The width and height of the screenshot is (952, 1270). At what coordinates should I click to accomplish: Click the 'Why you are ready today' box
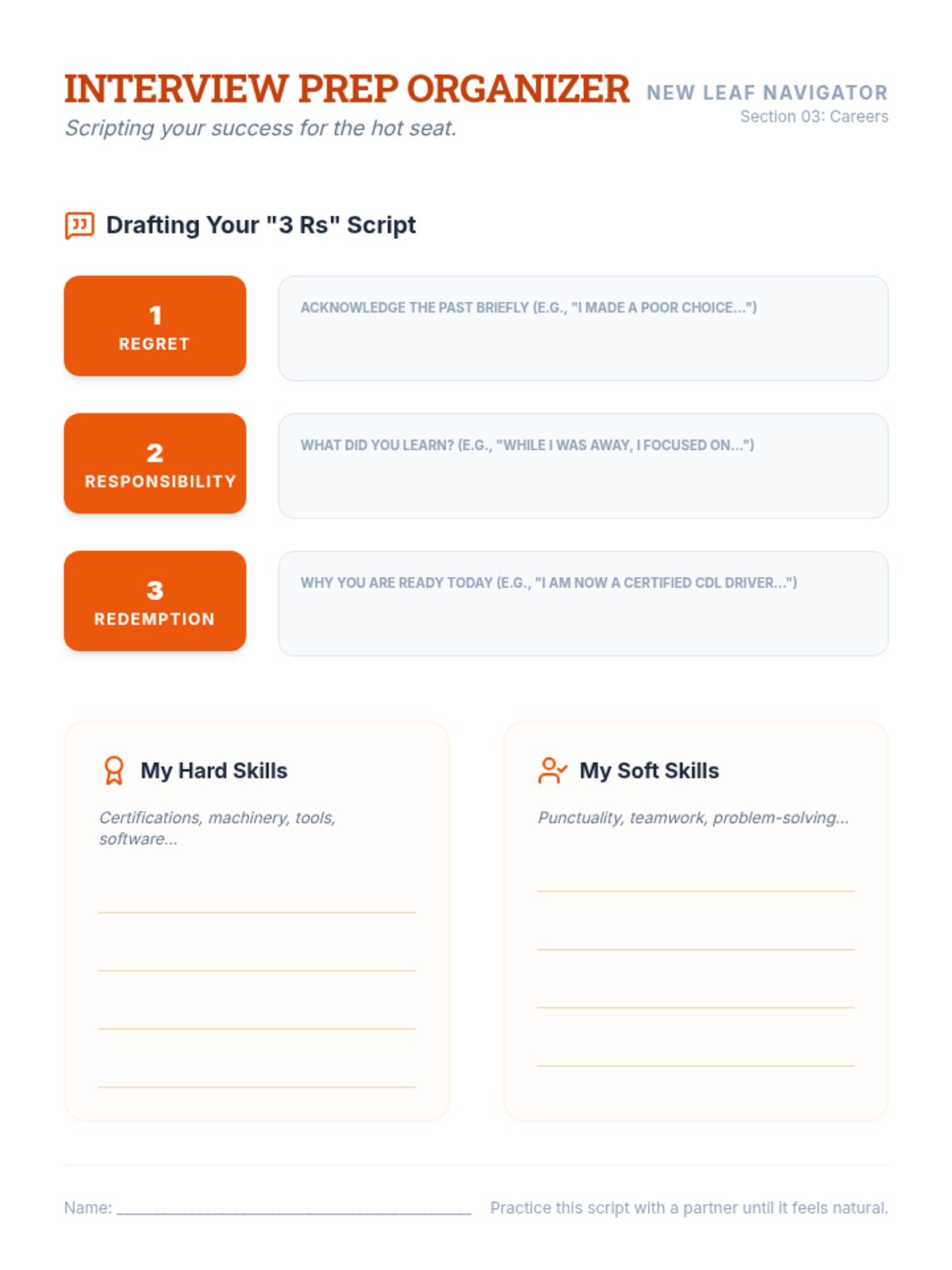click(583, 603)
